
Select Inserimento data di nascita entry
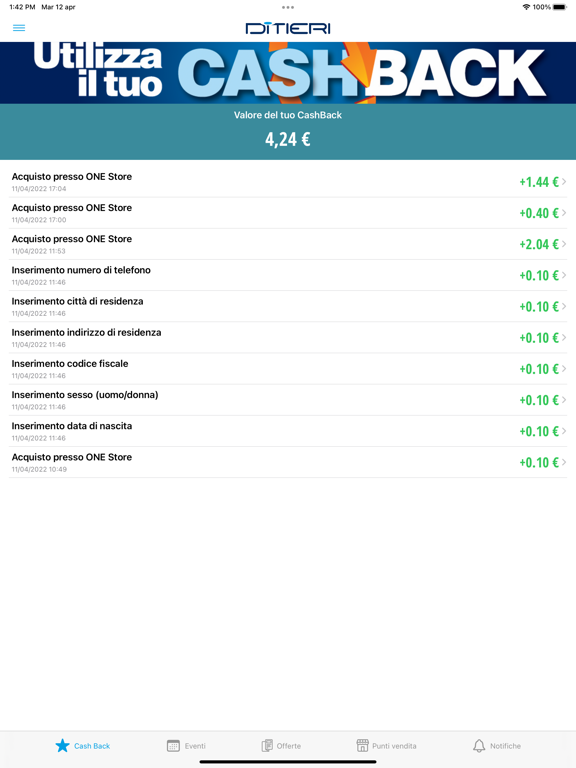288,431
